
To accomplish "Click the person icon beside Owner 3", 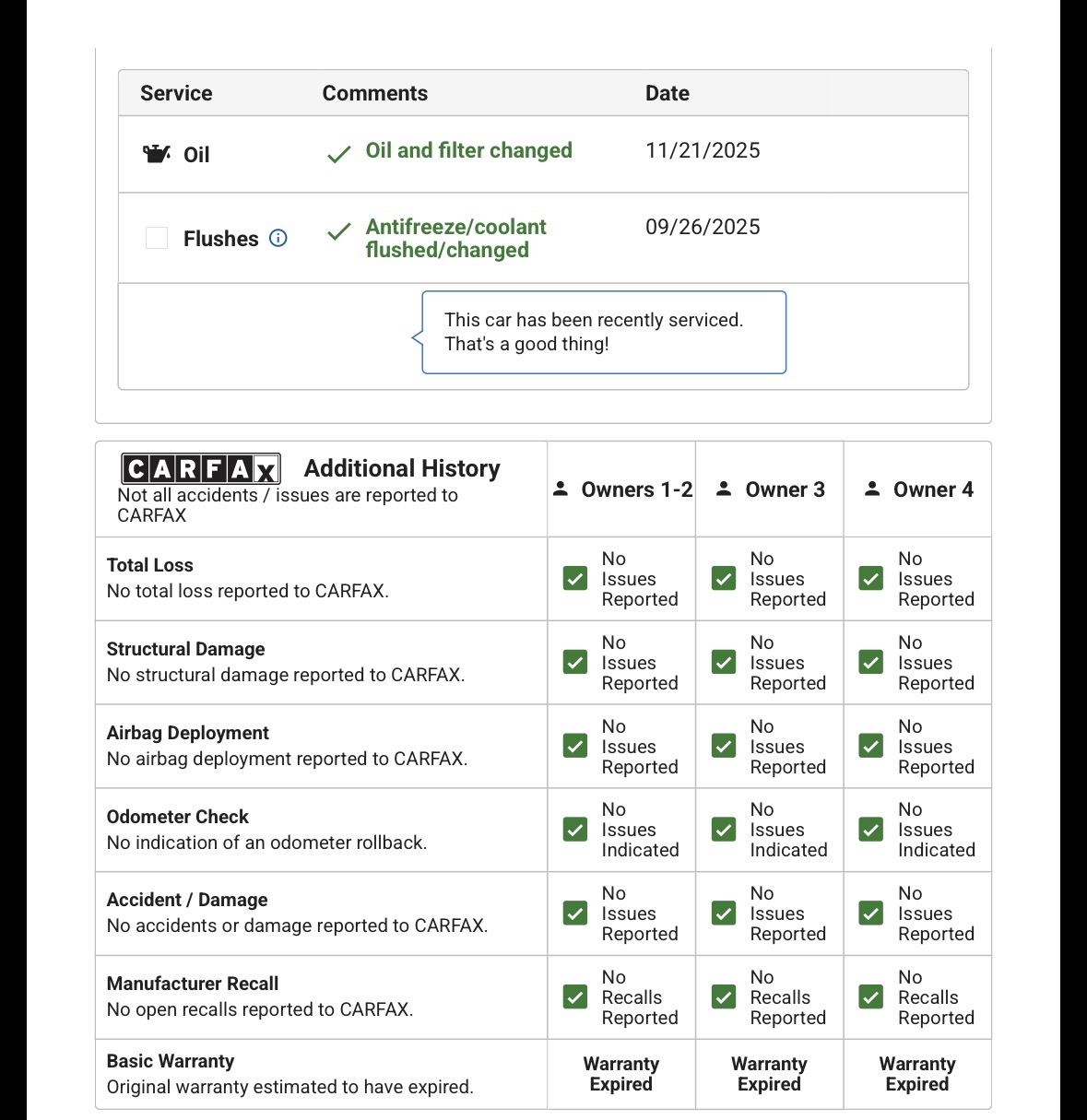I will click(x=725, y=489).
